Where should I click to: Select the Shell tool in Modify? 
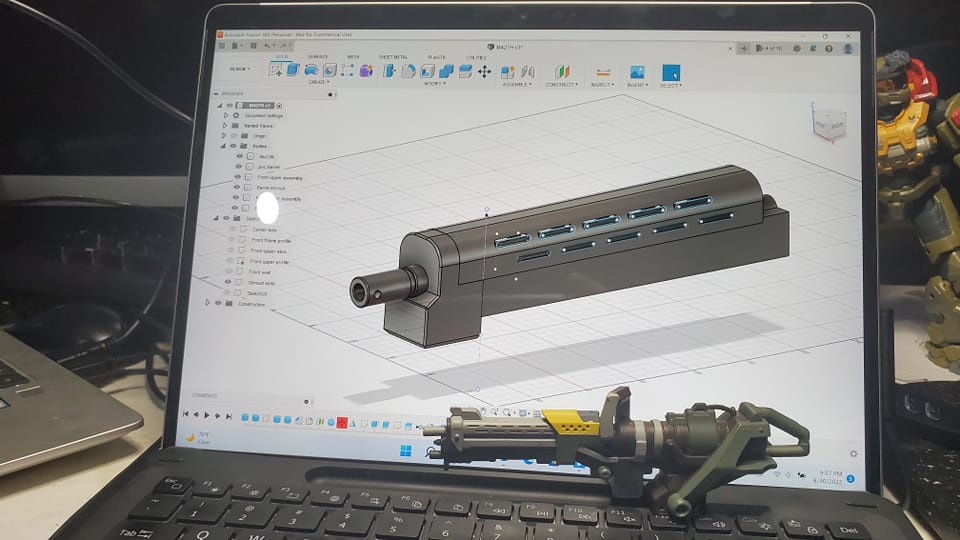coord(427,71)
